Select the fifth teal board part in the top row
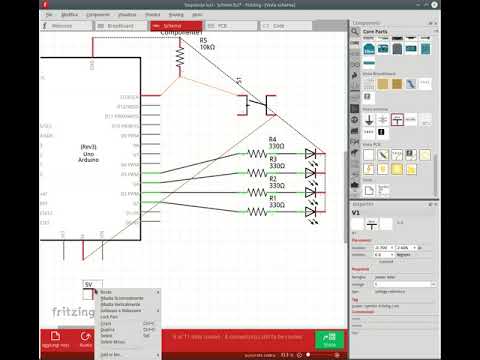Image resolution: width=480 pixels, height=360 pixels. coord(425,49)
